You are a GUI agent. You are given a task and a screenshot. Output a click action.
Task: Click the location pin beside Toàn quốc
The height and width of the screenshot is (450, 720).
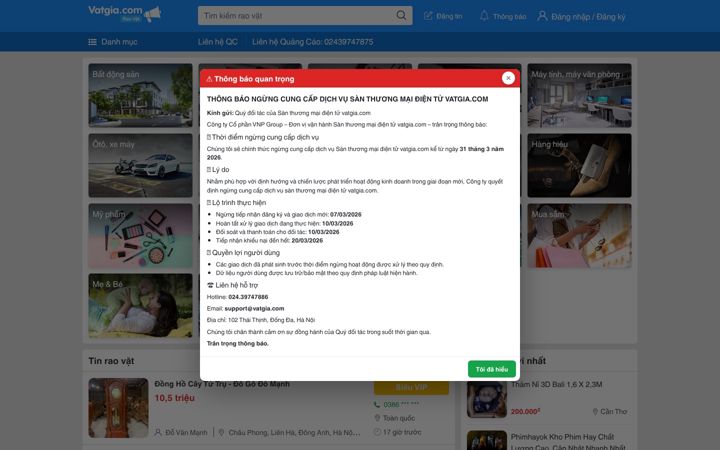coord(377,418)
